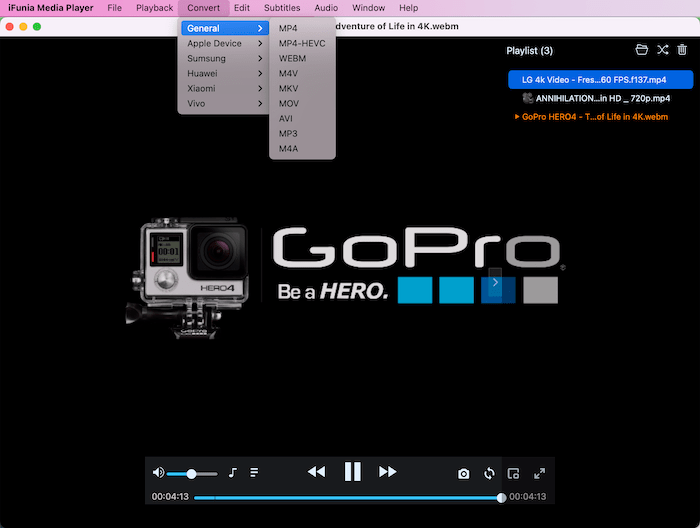Click the open folder icon in playlist
This screenshot has height=528, width=700.
pos(642,50)
